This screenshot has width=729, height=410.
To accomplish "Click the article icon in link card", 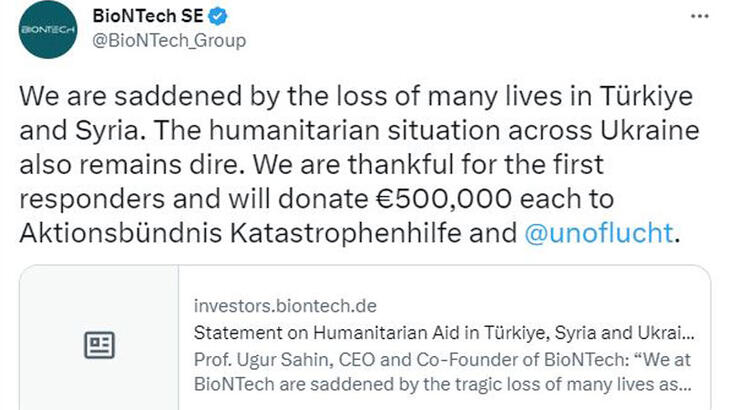I will [98, 345].
